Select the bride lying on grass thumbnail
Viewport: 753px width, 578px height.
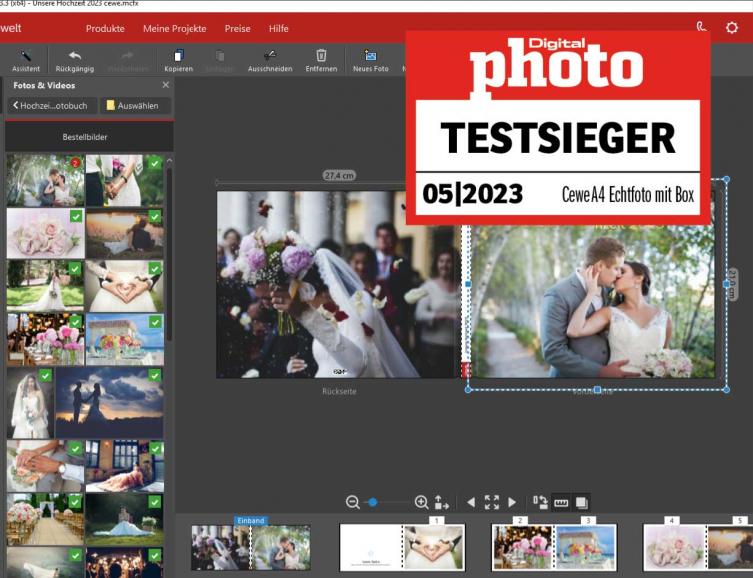[124, 519]
